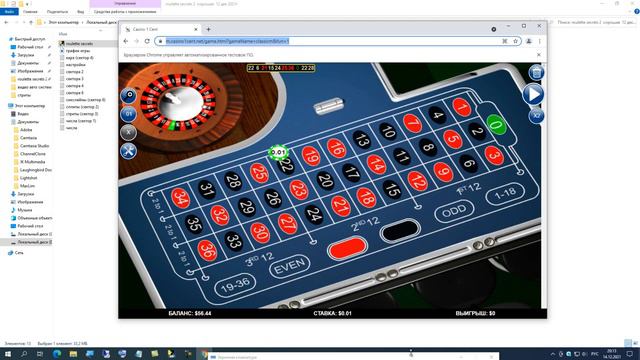Double the bet with the x2 button
640x360 pixels.
pyautogui.click(x=536, y=116)
